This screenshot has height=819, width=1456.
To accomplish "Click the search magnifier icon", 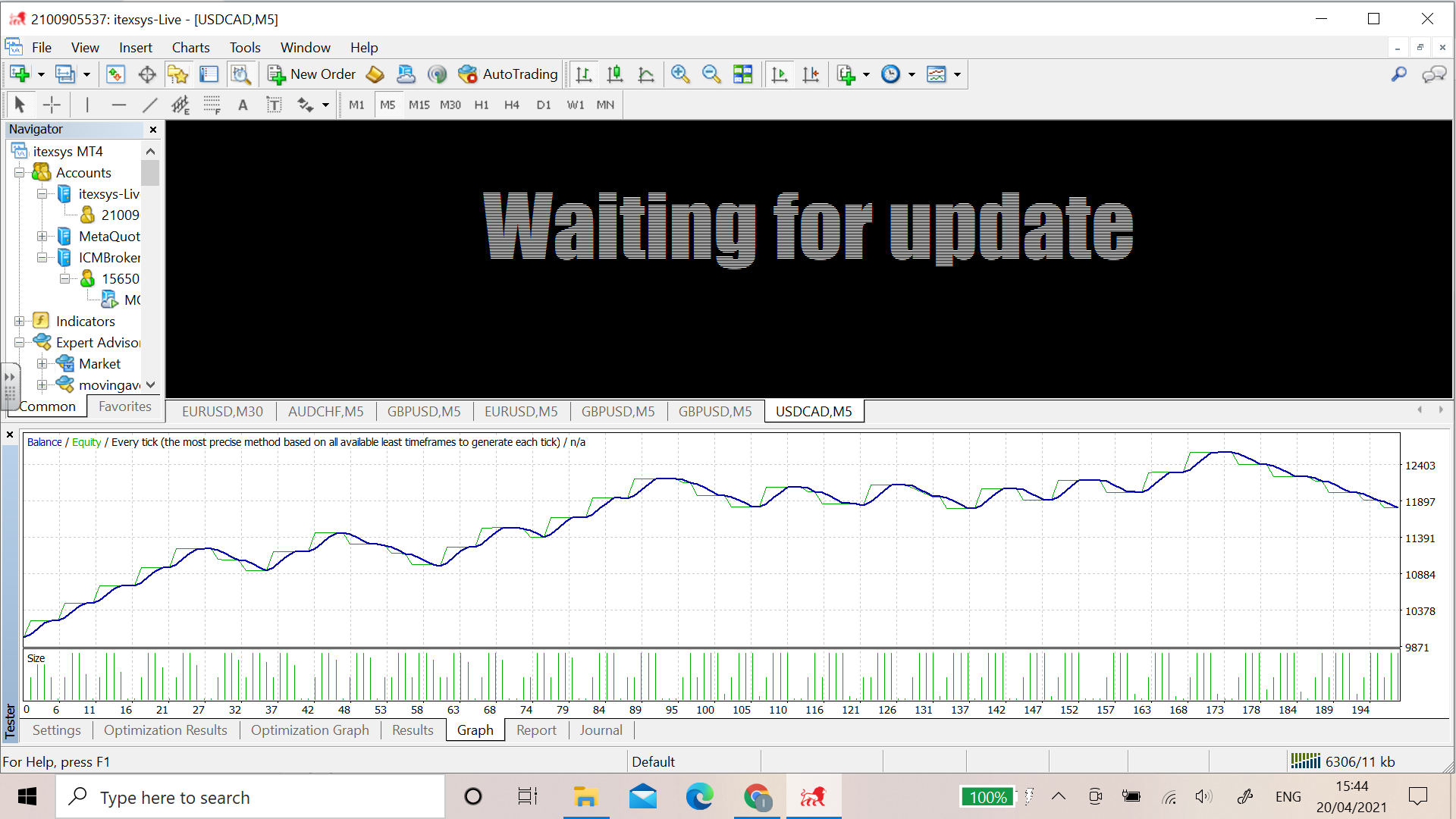I will [x=1399, y=74].
